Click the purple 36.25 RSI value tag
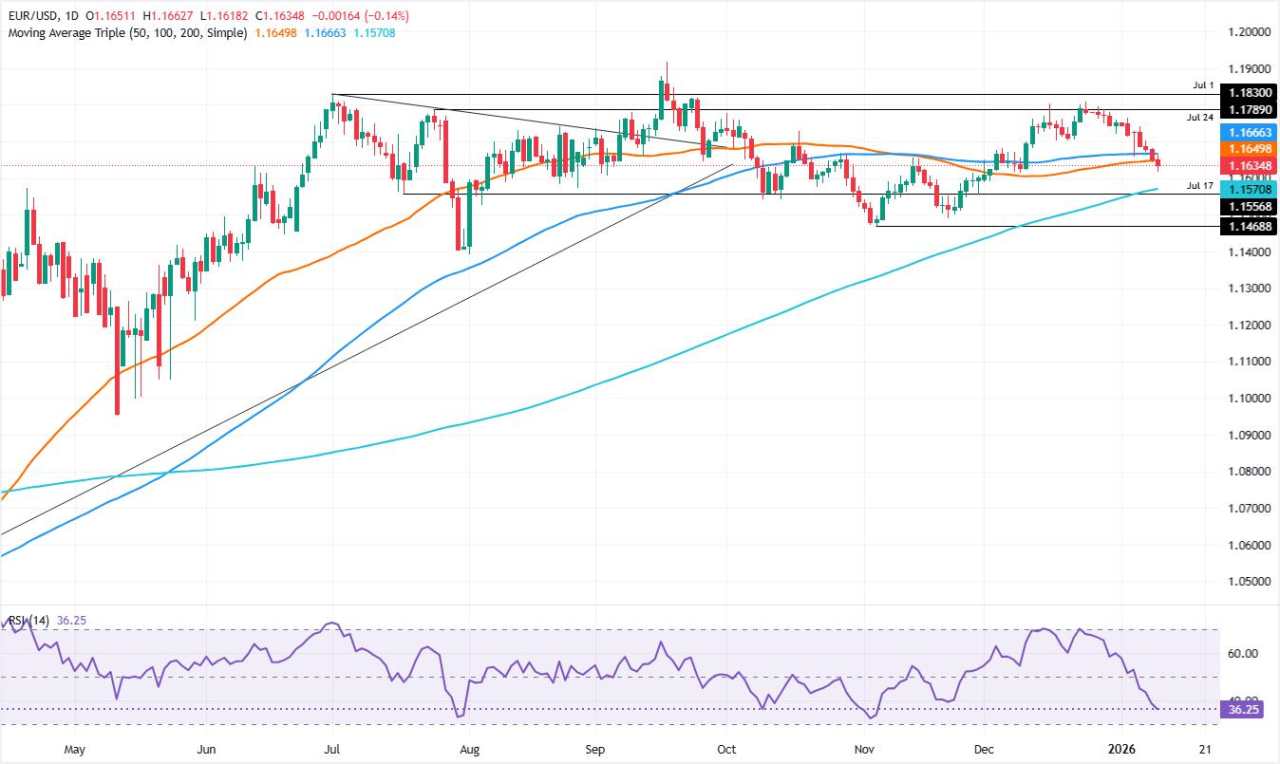1280x764 pixels. (x=1243, y=710)
